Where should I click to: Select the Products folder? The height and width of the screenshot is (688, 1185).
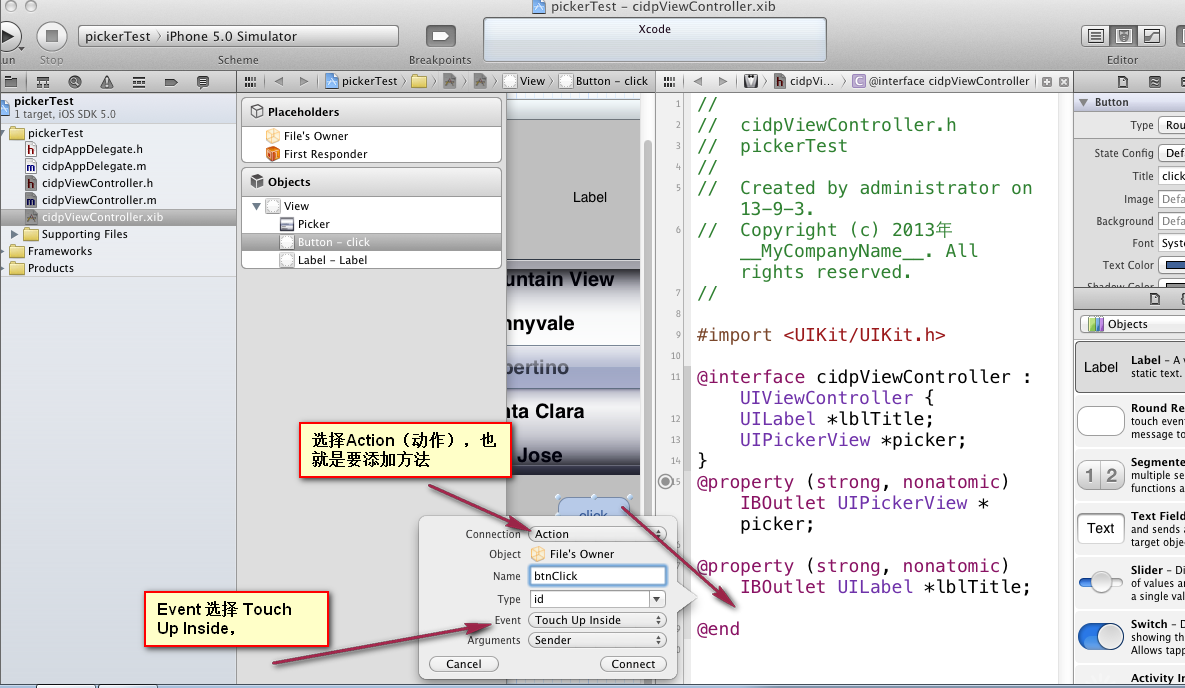pos(51,268)
